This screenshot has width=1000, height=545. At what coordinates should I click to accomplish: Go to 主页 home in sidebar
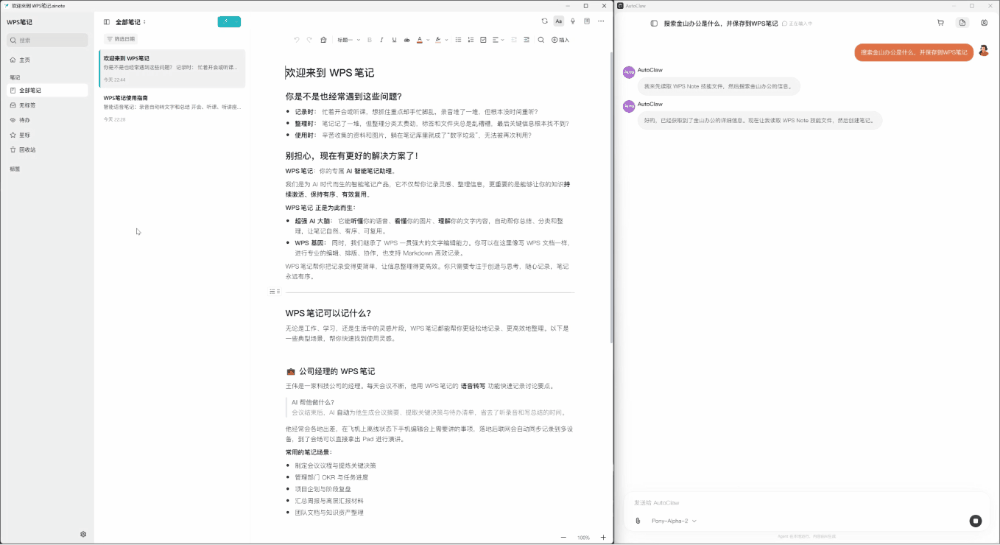click(47, 60)
